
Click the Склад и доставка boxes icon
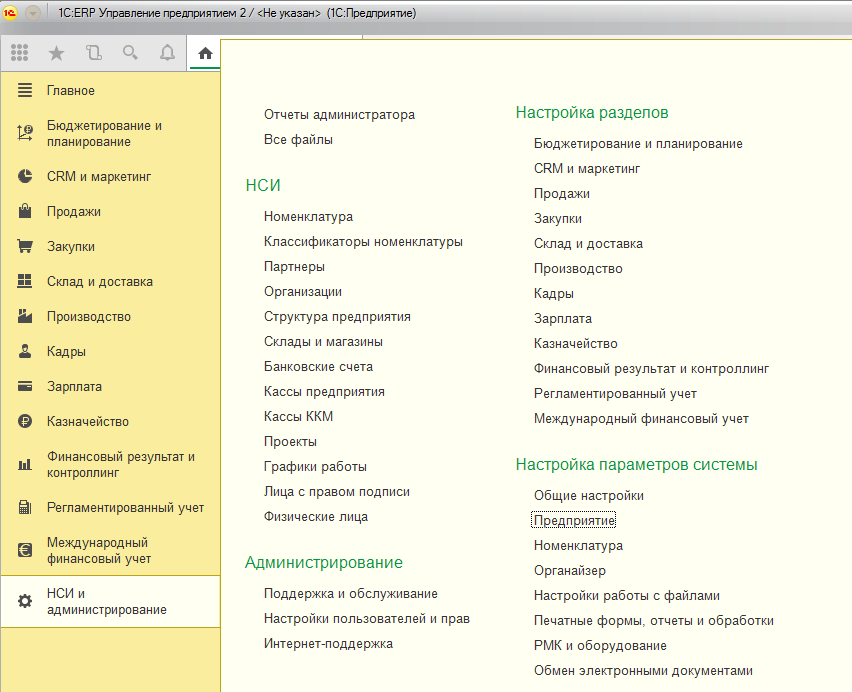click(25, 281)
